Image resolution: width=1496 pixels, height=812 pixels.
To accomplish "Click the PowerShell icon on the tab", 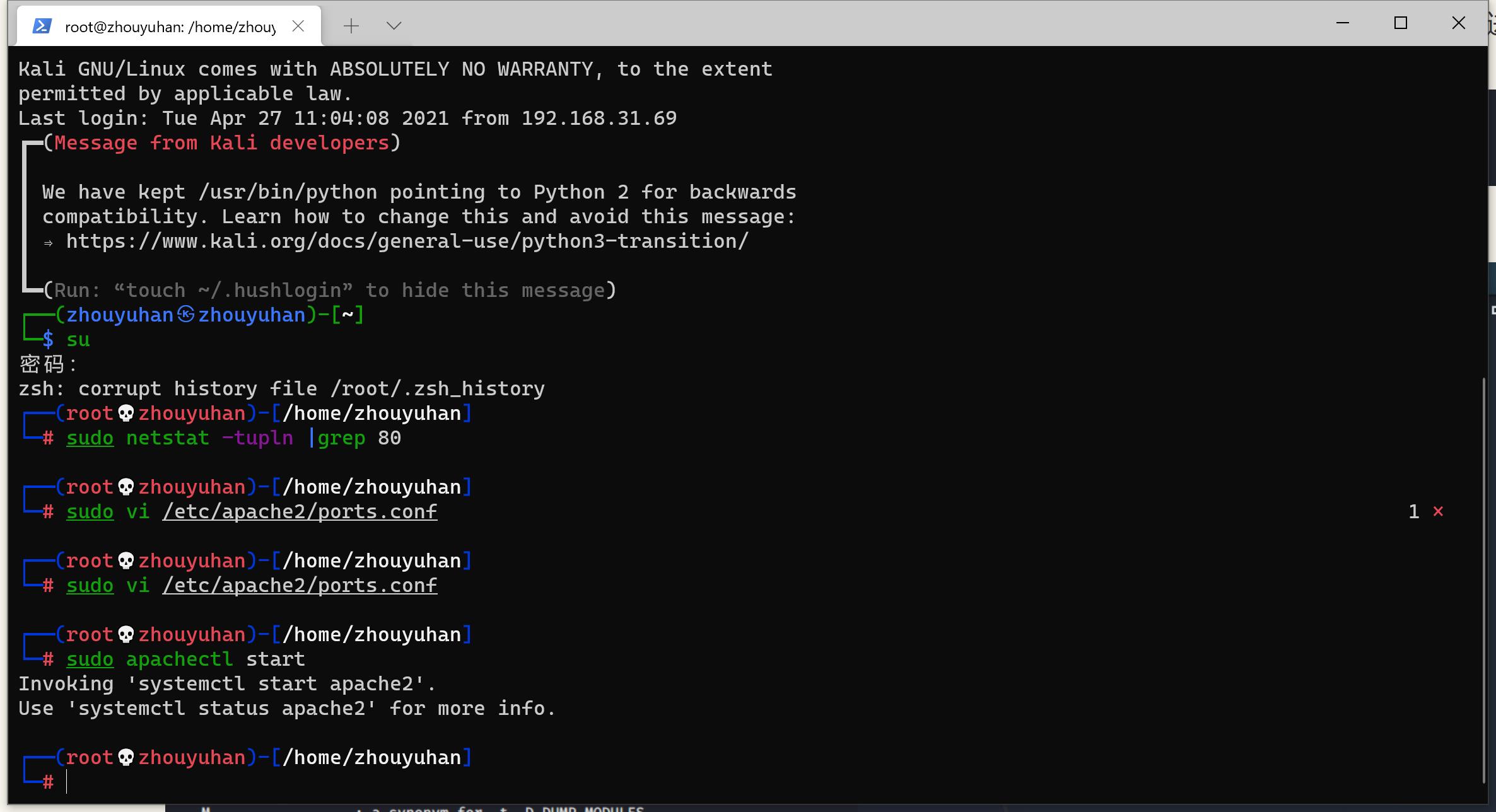I will (42, 26).
